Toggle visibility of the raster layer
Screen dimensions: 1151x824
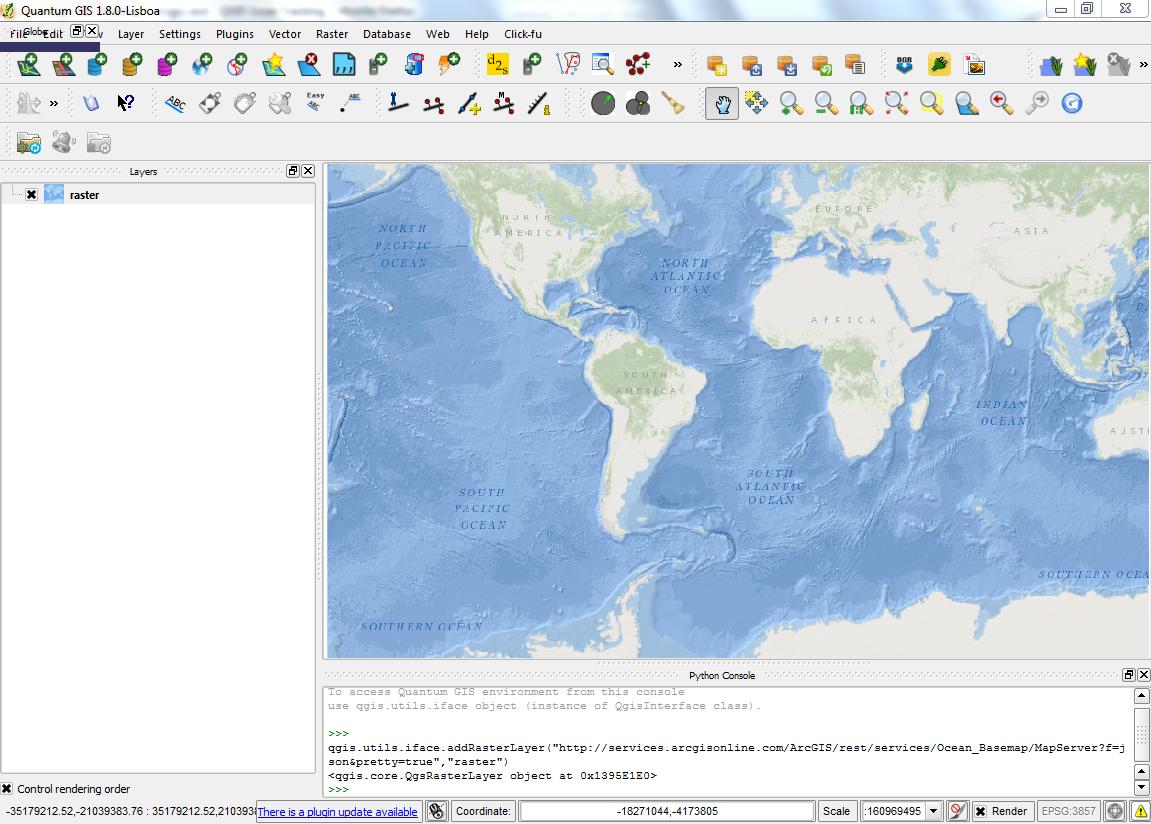tap(31, 195)
